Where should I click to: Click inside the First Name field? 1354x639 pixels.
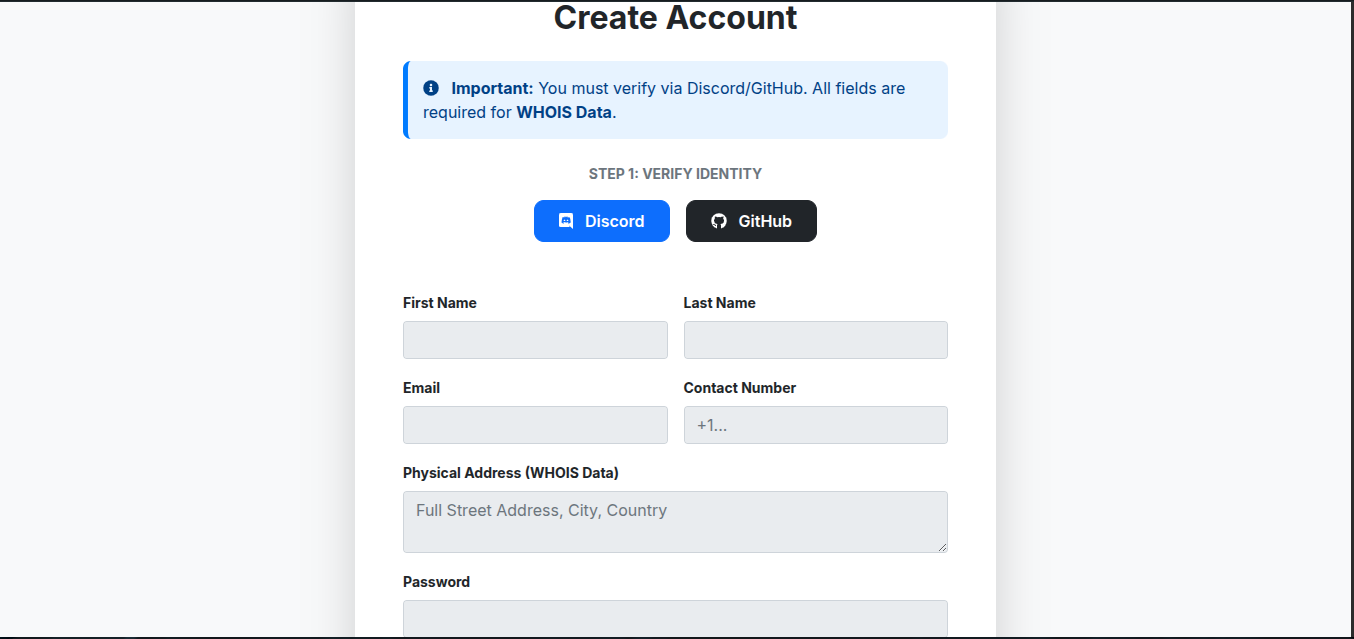[x=535, y=340]
